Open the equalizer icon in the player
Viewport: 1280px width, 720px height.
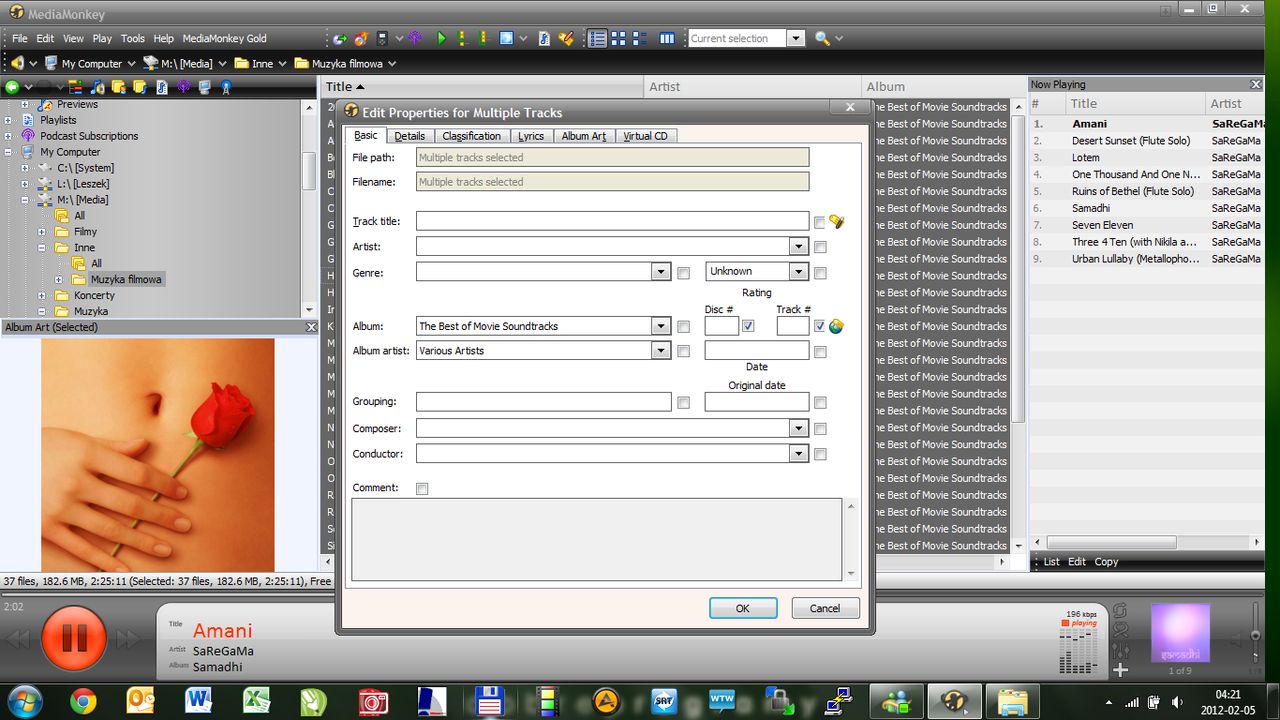[x=1121, y=650]
